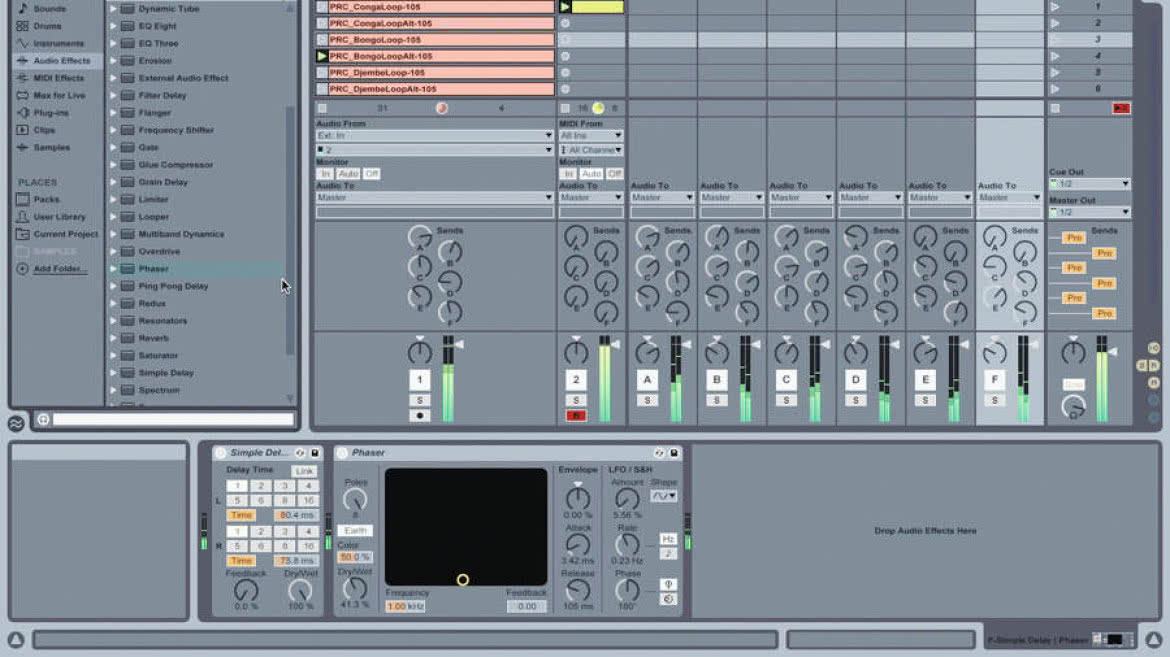Set track 1 Monitor to Auto

(348, 174)
